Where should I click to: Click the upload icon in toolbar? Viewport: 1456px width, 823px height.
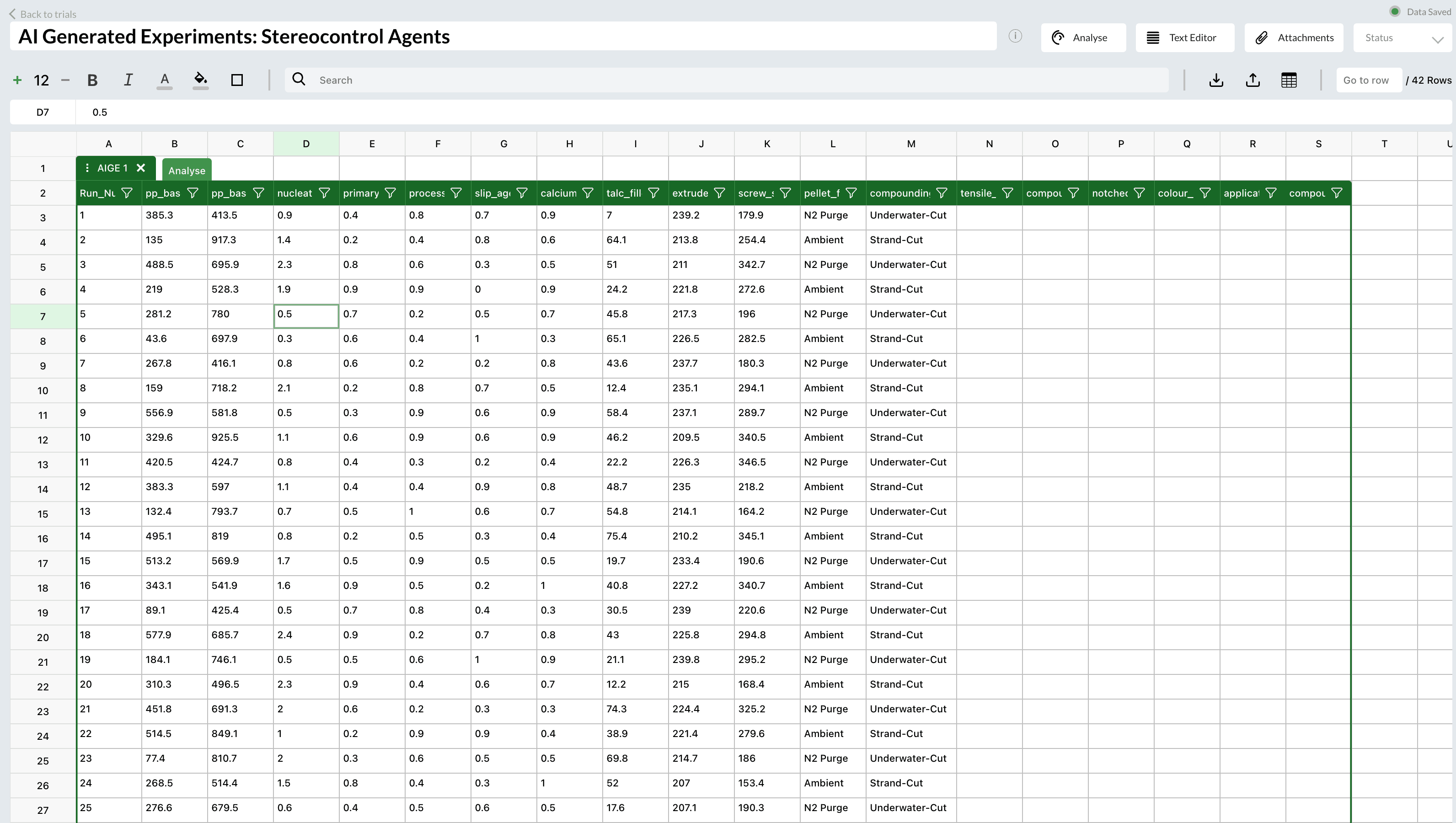pos(1253,80)
